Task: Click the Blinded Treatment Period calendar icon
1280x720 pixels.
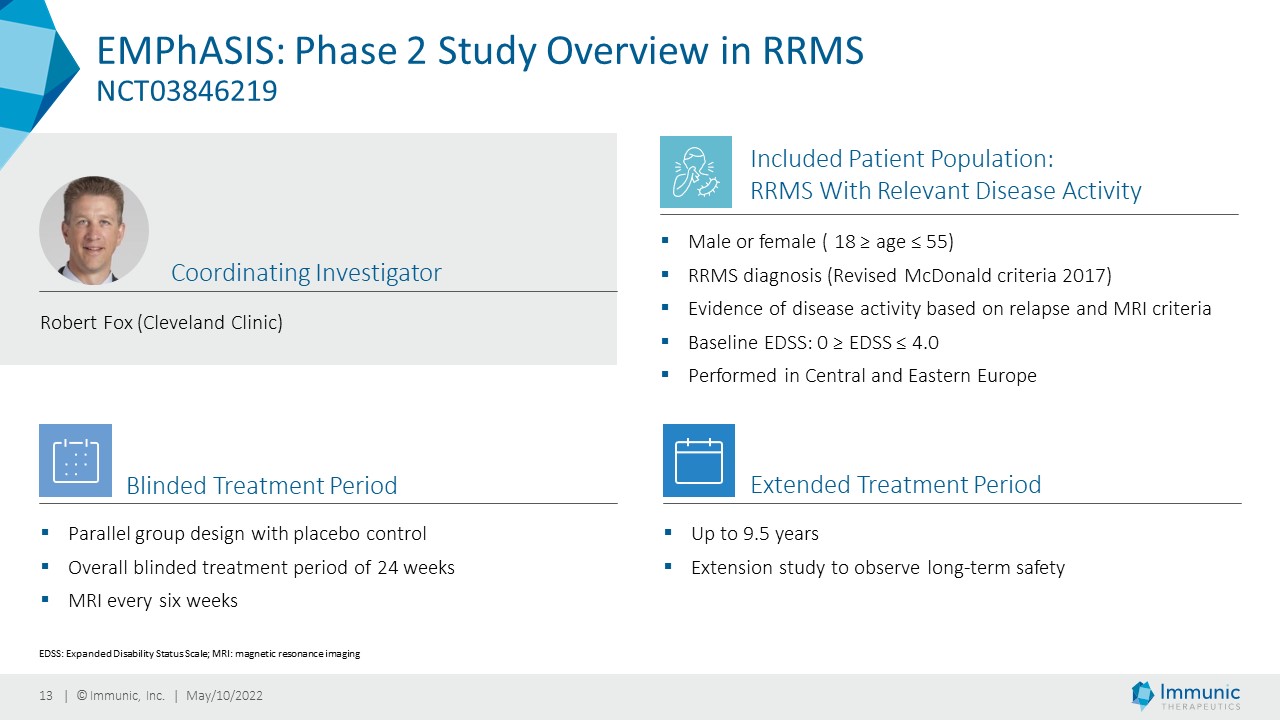Action: click(x=75, y=460)
